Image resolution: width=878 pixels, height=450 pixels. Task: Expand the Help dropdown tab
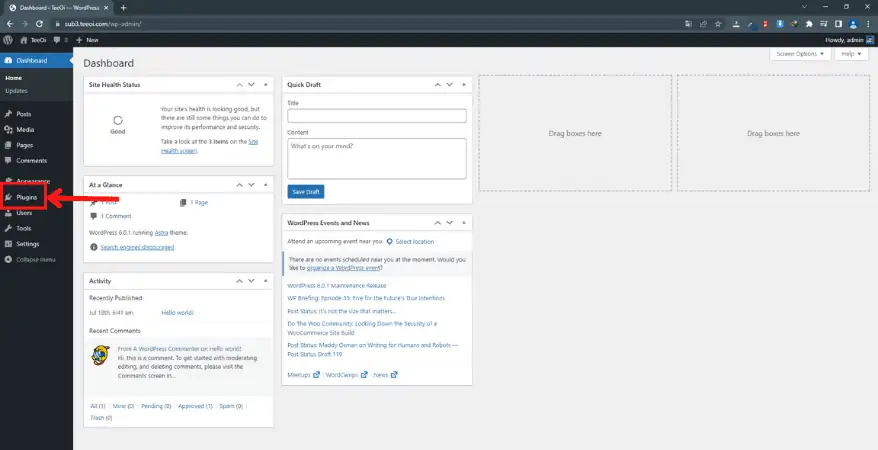[851, 54]
